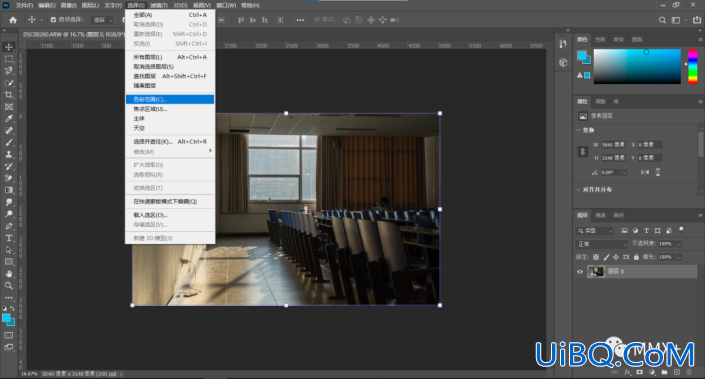Select the Rectangle shape tool
705x379 pixels.
coord(9,262)
